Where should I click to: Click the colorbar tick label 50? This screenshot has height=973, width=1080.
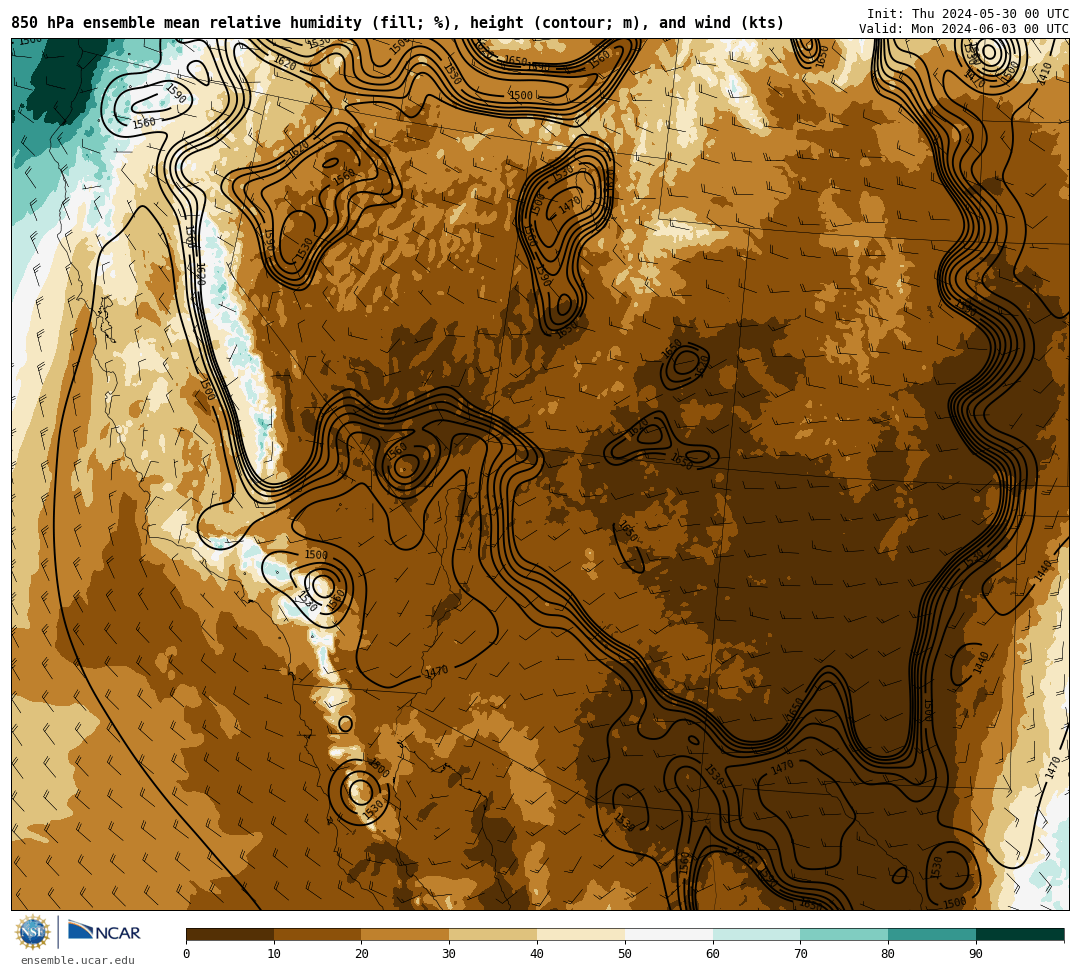coord(625,954)
